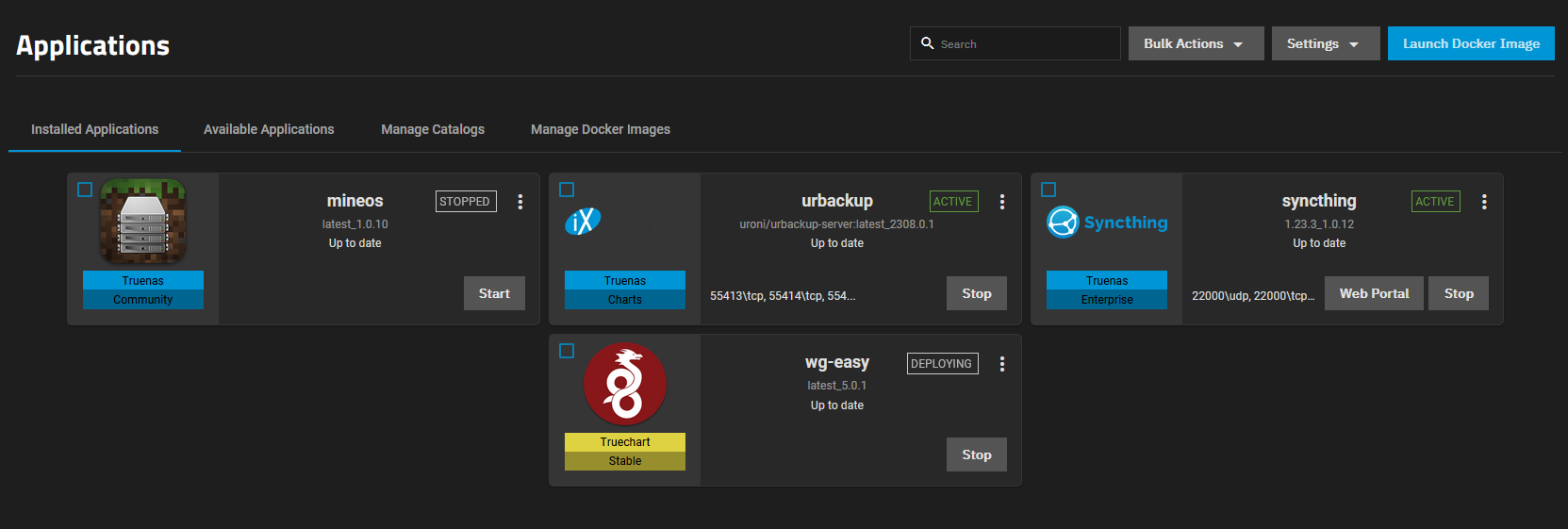This screenshot has width=1568, height=529.
Task: Switch to Available Applications tab
Action: click(x=269, y=129)
